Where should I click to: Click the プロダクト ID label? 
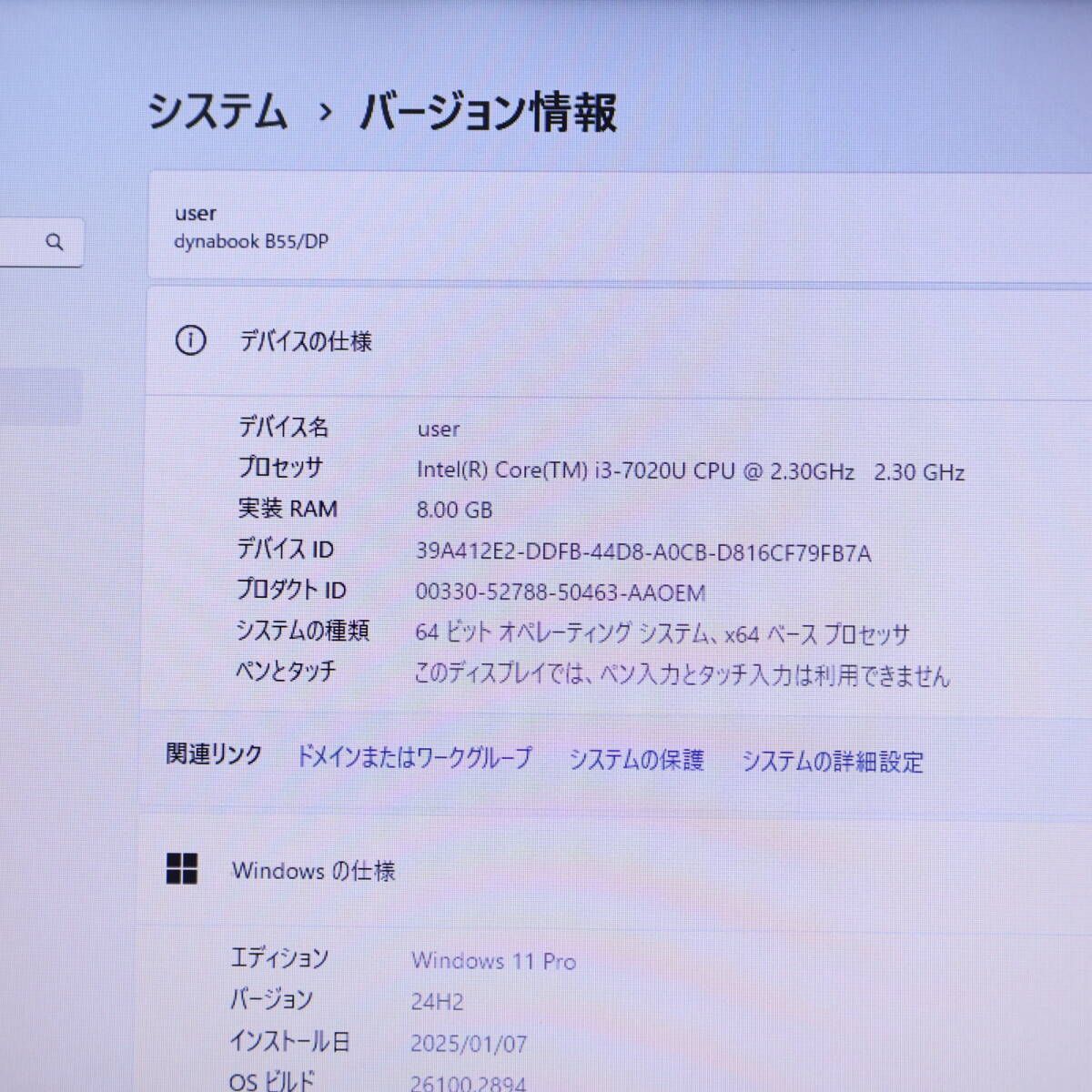291,590
